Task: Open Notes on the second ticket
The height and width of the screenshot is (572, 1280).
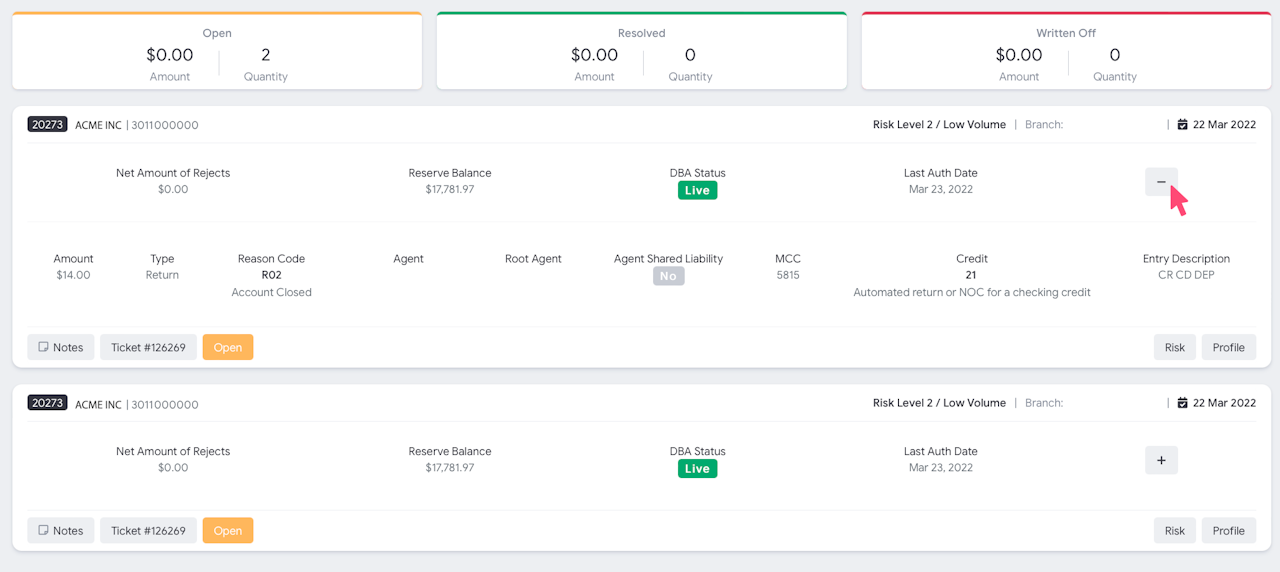Action: coord(61,531)
